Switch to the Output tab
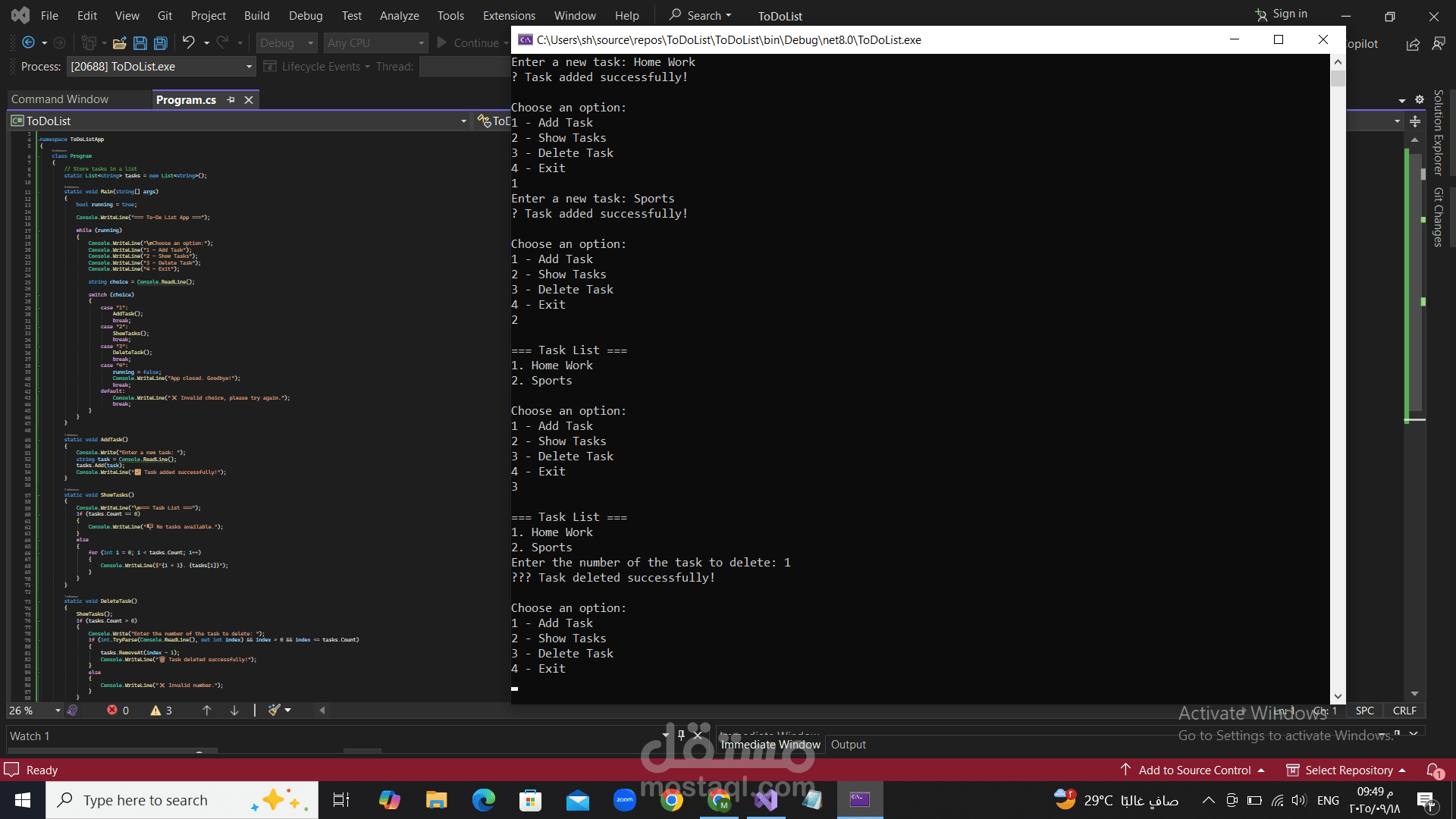This screenshot has height=819, width=1456. tap(848, 745)
